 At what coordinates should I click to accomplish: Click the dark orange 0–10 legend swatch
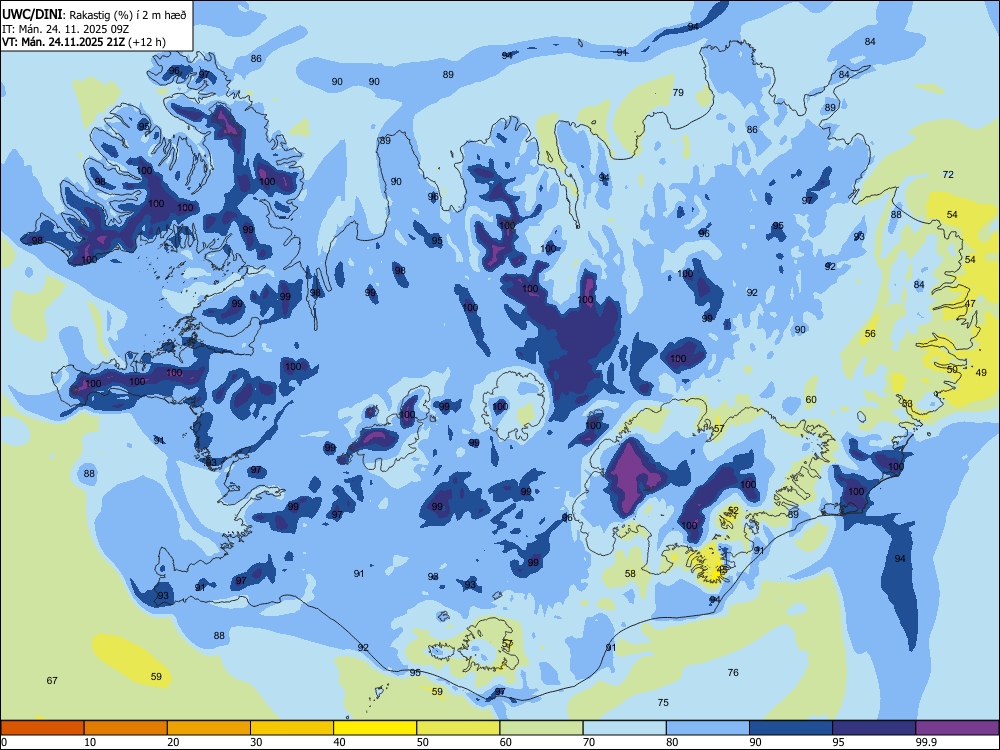tap(42, 728)
